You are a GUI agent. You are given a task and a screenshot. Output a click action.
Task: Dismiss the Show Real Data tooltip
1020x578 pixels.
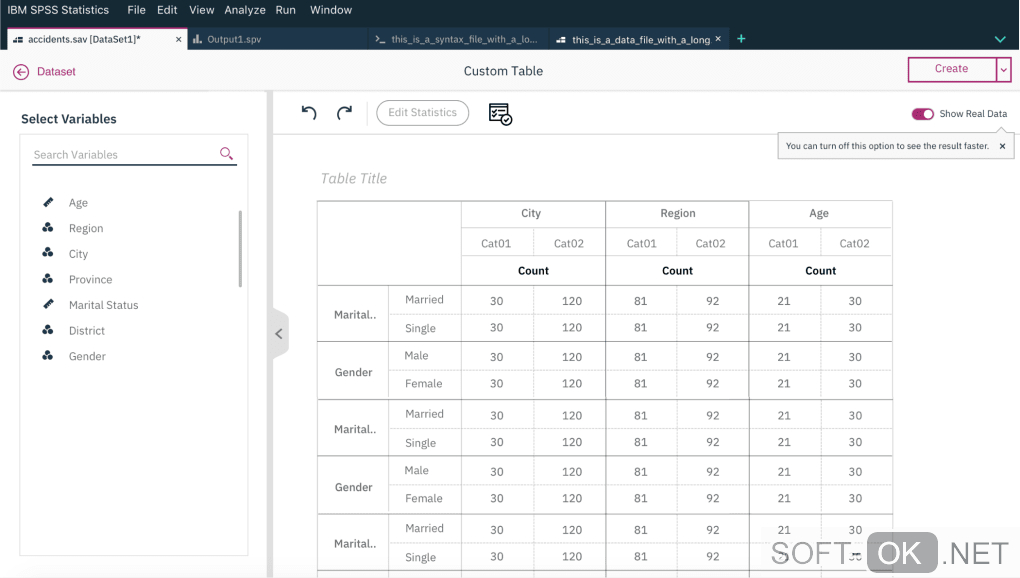(1002, 146)
